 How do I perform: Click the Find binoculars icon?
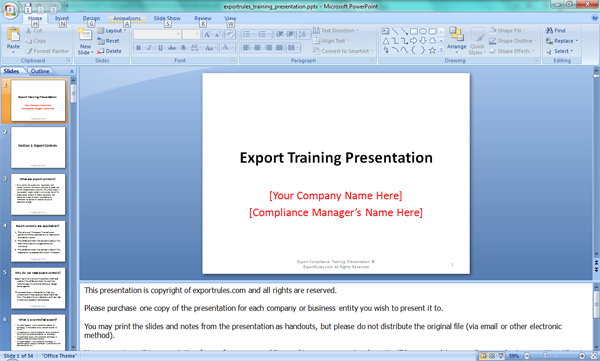tap(549, 30)
